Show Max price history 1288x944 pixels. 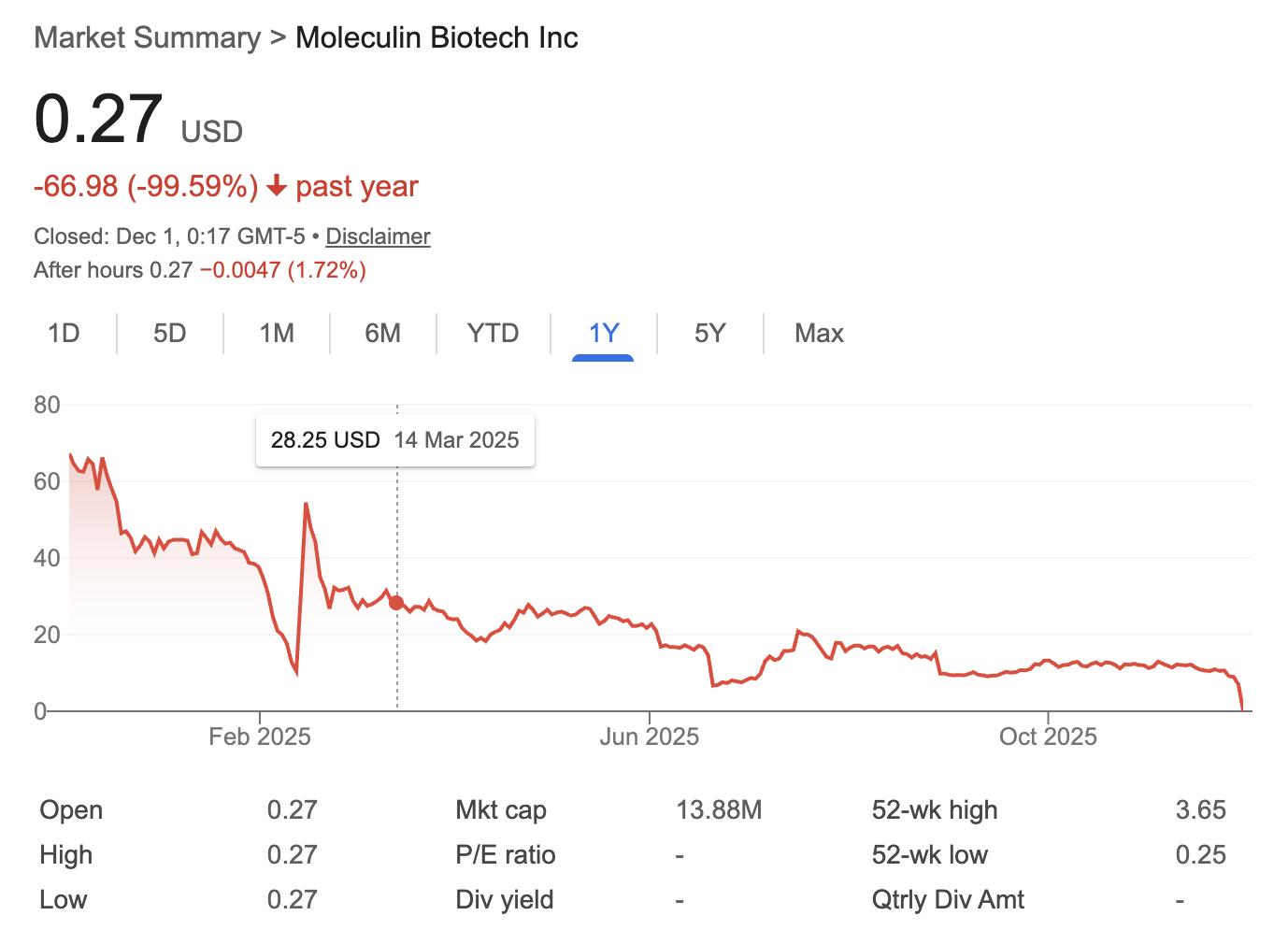(x=819, y=333)
